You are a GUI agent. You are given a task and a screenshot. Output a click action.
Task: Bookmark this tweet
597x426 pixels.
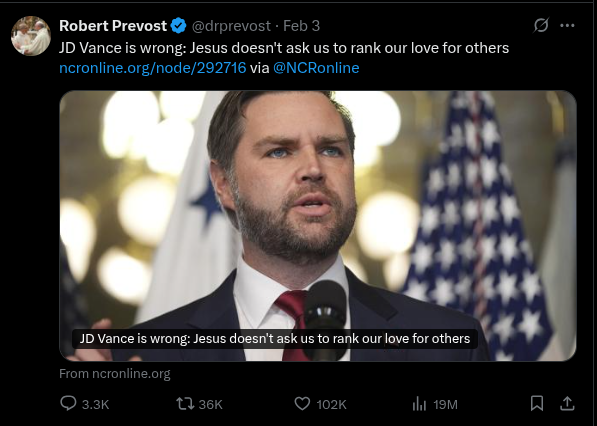coord(537,403)
